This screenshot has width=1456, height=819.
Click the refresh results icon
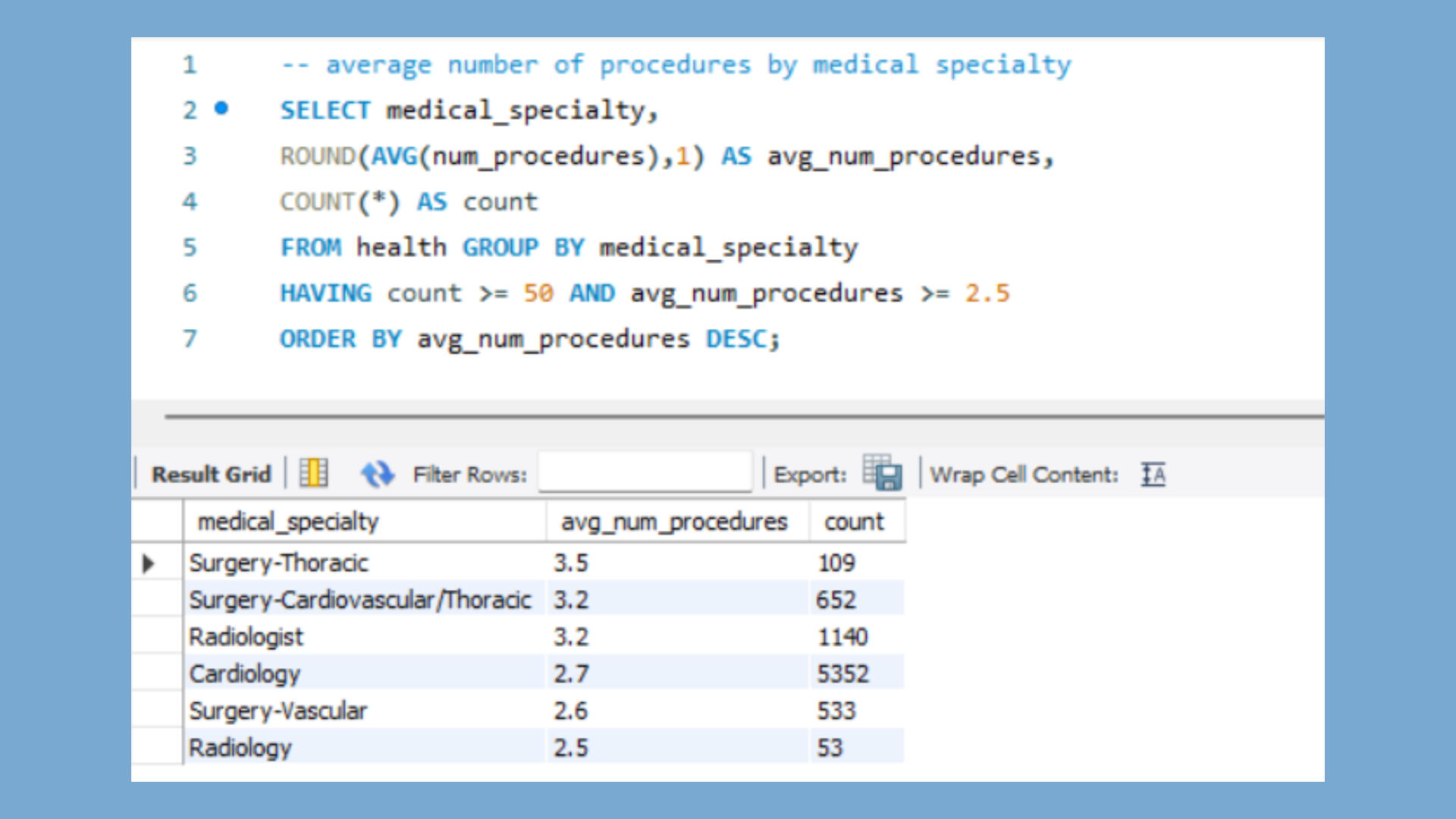coord(377,474)
